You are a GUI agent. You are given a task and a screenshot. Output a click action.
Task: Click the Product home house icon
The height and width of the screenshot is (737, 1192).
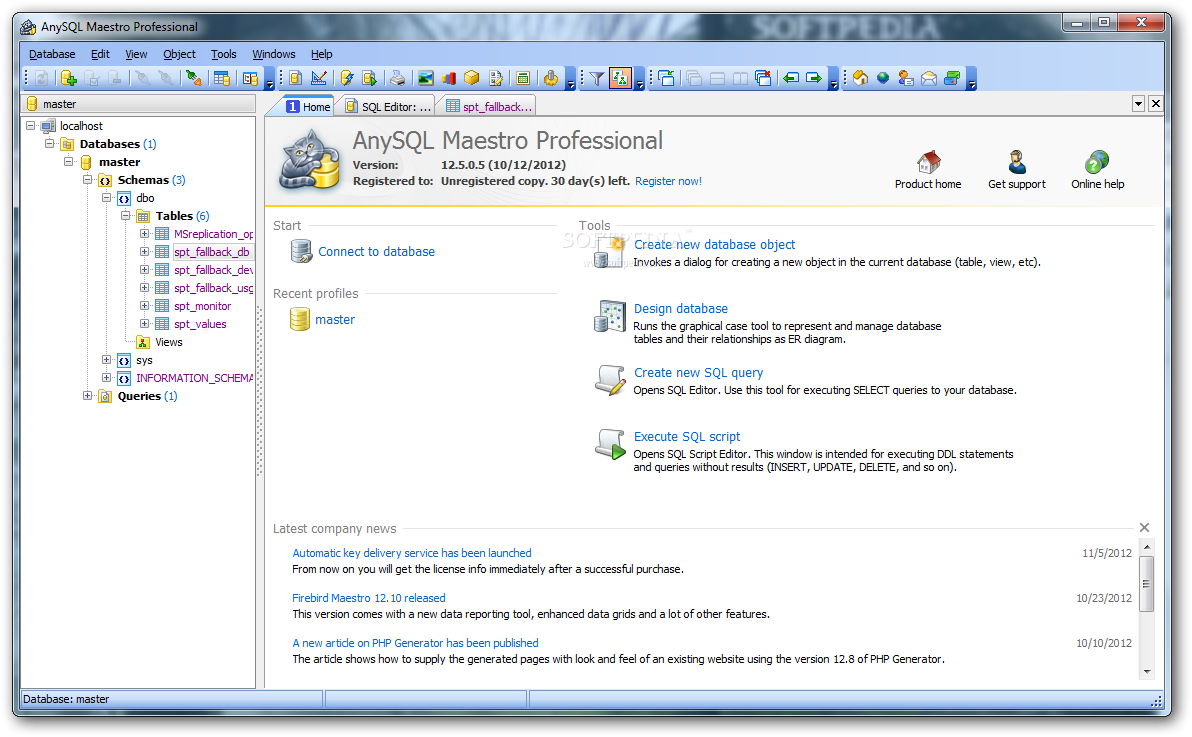(928, 162)
